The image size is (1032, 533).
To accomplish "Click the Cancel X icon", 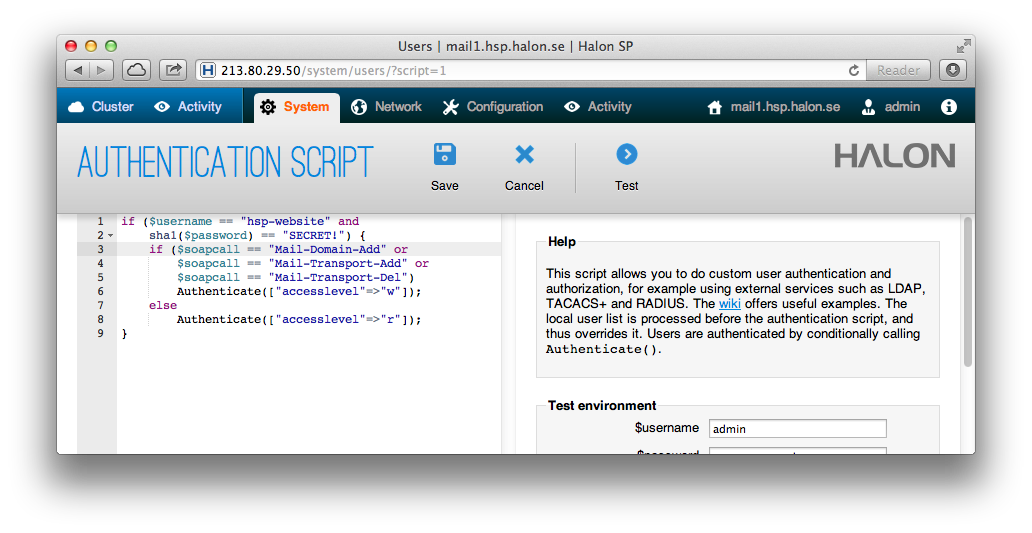I will (x=525, y=155).
